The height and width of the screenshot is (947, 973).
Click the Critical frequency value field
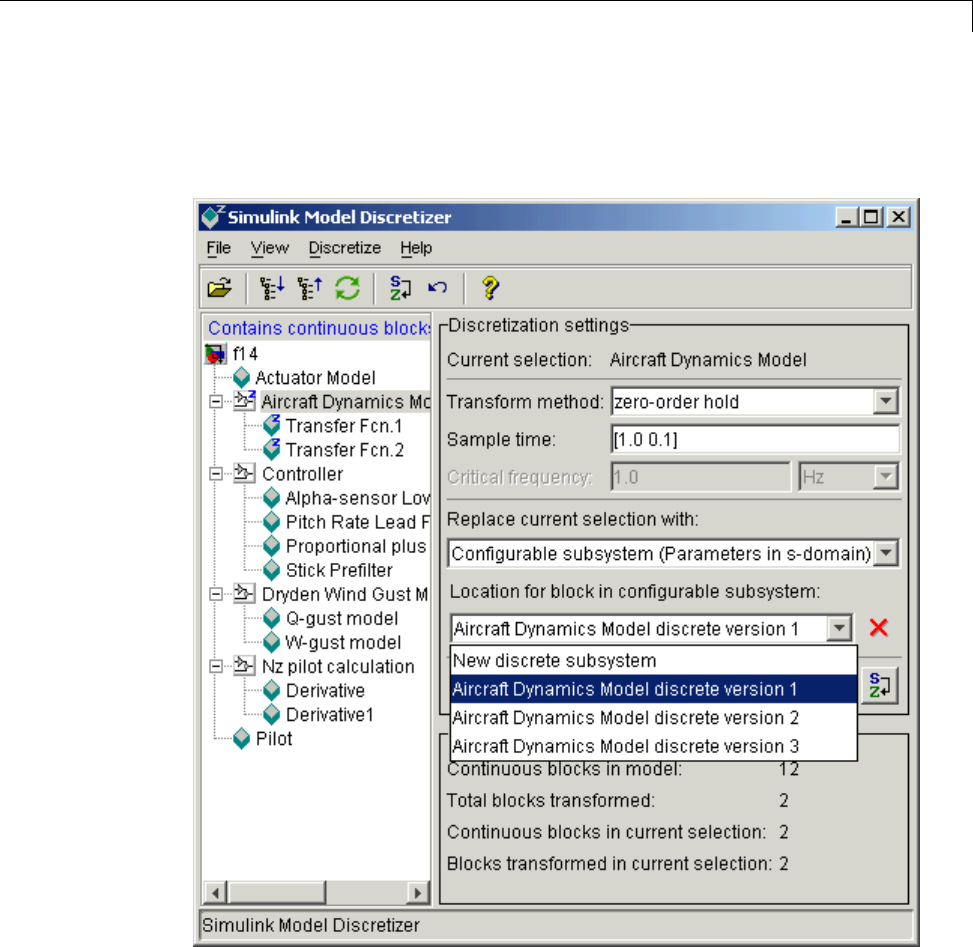click(x=701, y=477)
